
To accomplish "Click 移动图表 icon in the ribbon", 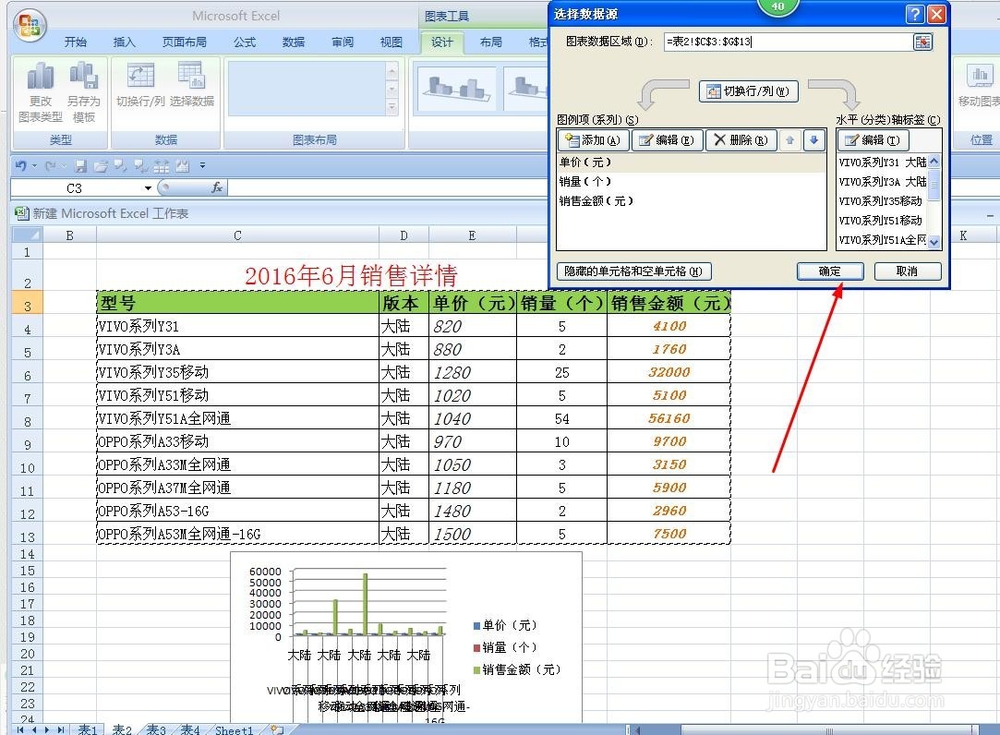I will [x=980, y=84].
